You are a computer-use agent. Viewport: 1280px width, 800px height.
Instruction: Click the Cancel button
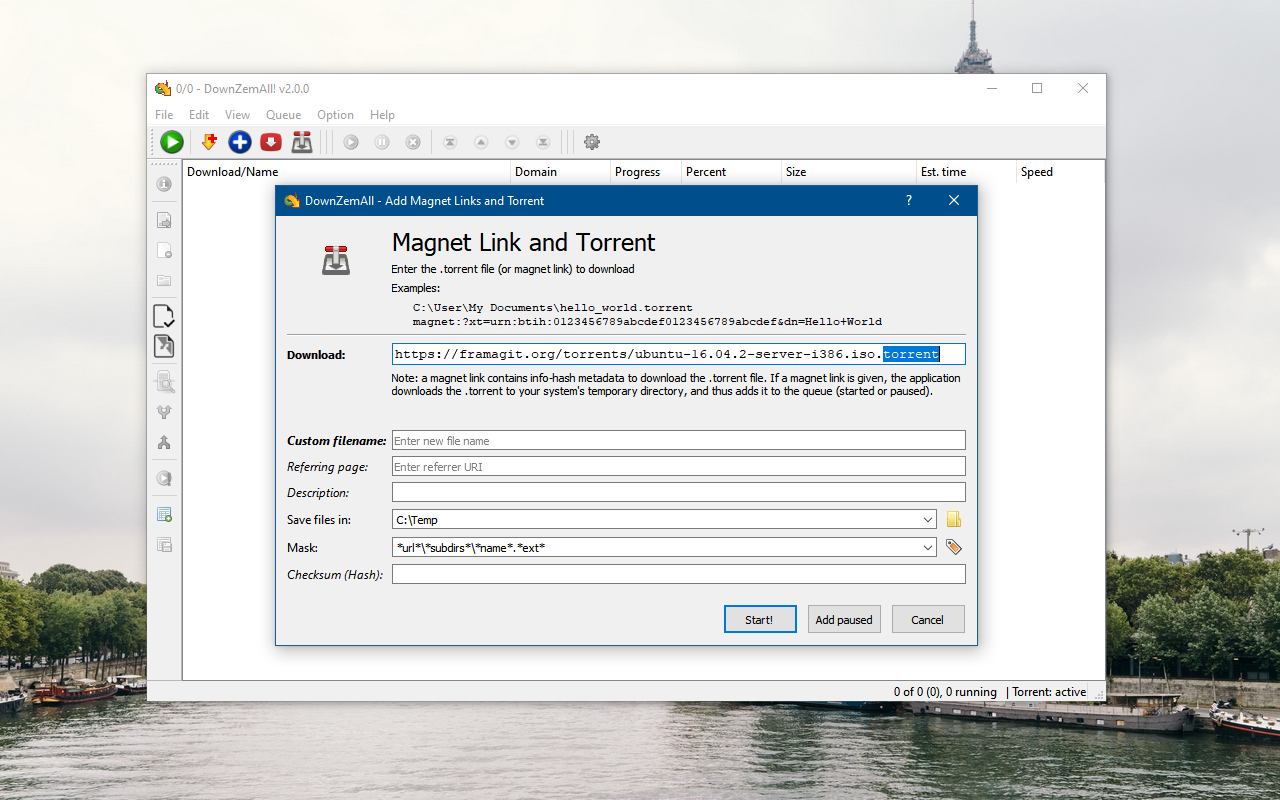tap(928, 619)
